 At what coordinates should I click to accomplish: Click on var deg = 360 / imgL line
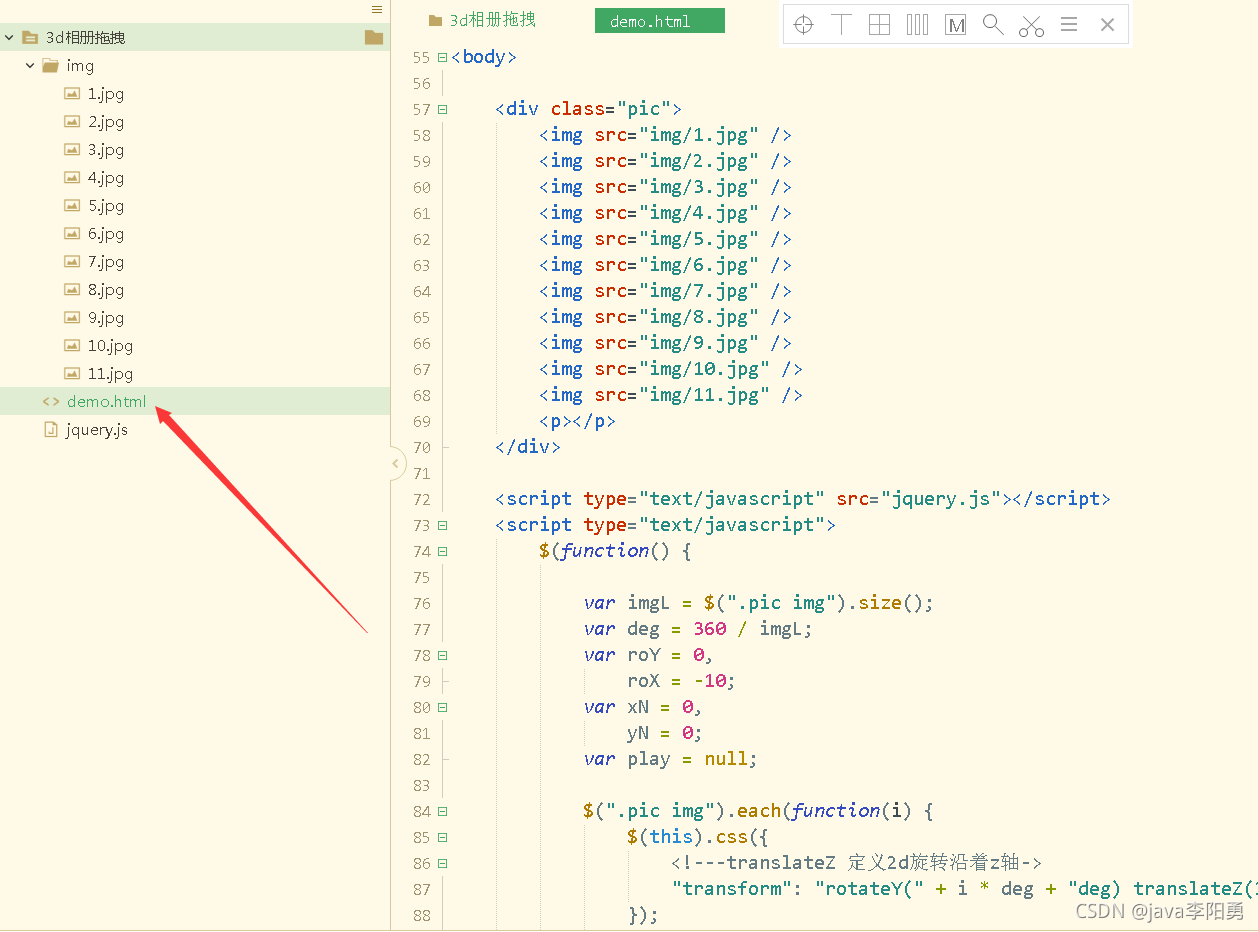tap(698, 629)
